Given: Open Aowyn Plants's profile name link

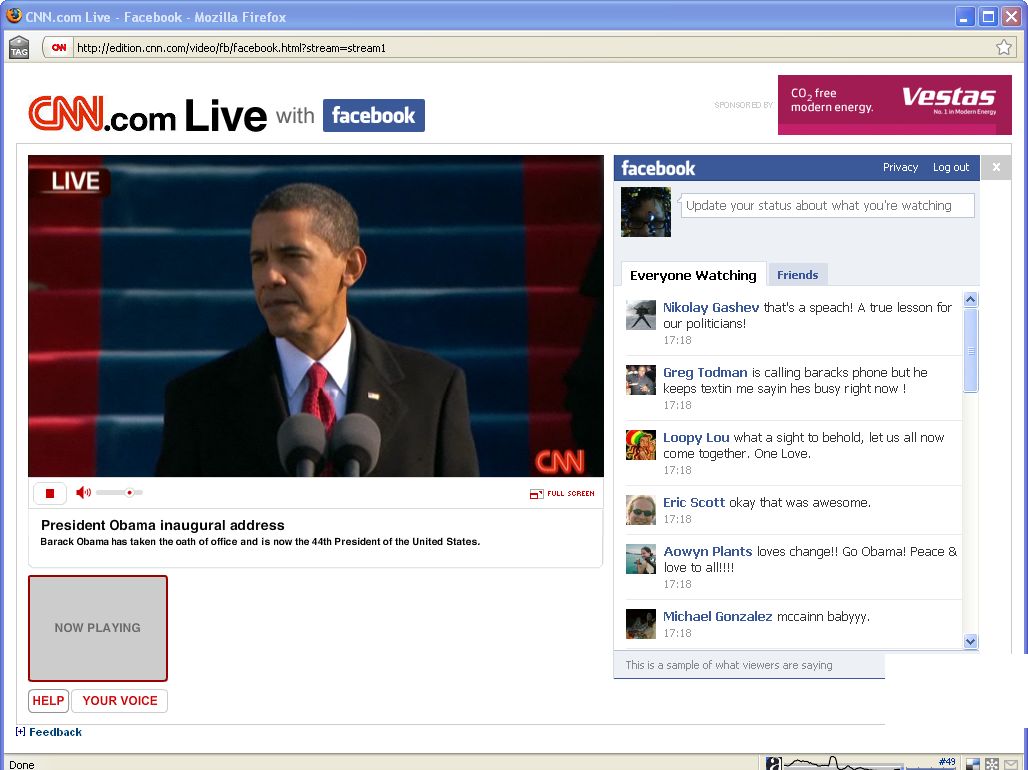Looking at the screenshot, I should (707, 552).
